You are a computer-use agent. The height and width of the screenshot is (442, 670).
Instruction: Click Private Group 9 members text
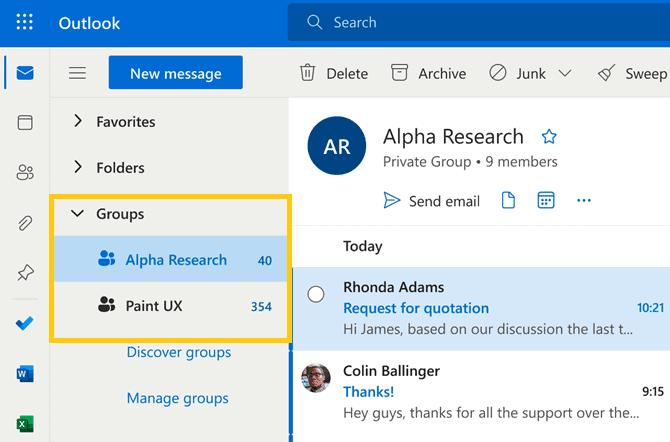tap(470, 162)
